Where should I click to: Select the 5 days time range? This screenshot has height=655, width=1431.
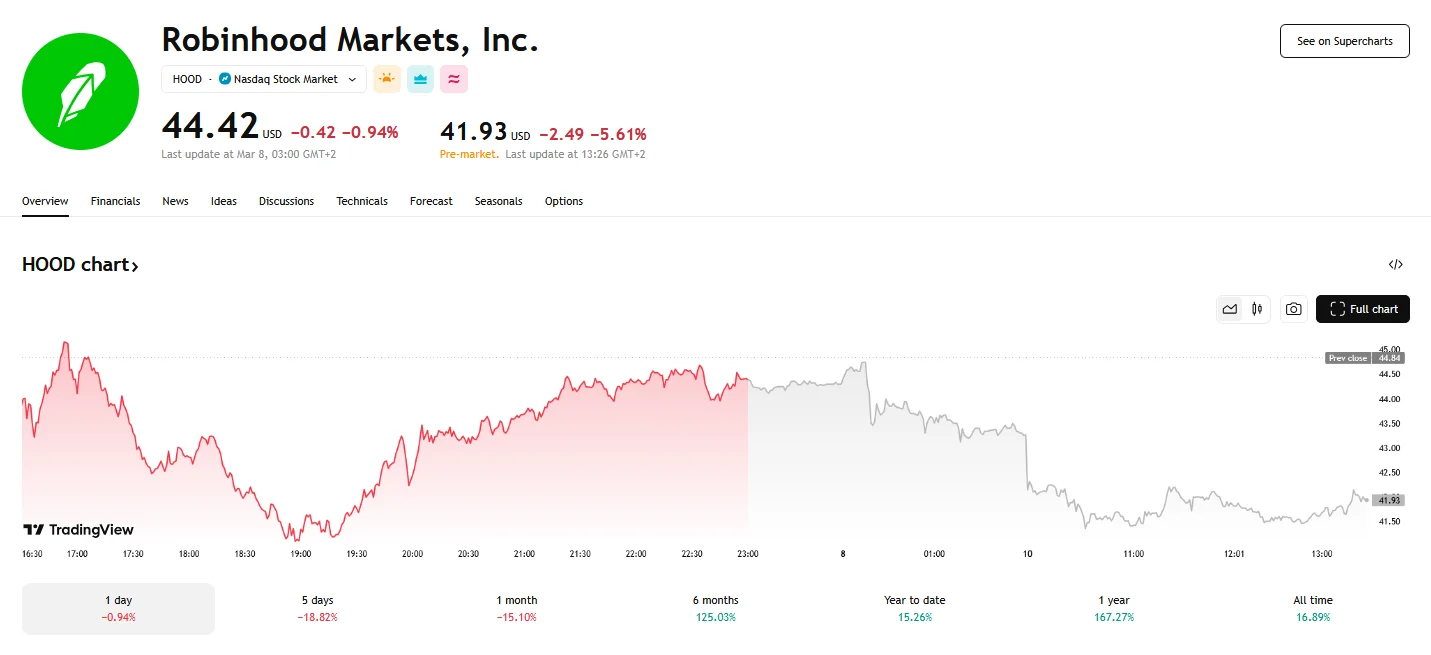[x=317, y=608]
